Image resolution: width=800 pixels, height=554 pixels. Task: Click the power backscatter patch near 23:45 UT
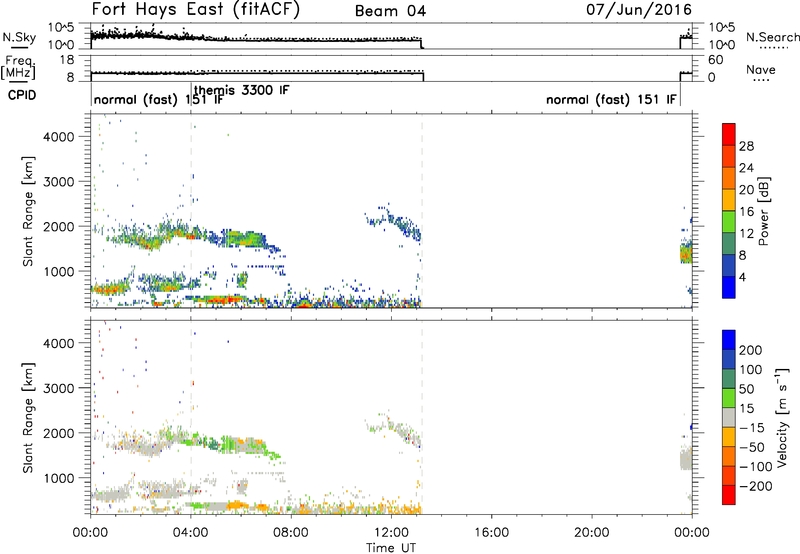tap(686, 252)
